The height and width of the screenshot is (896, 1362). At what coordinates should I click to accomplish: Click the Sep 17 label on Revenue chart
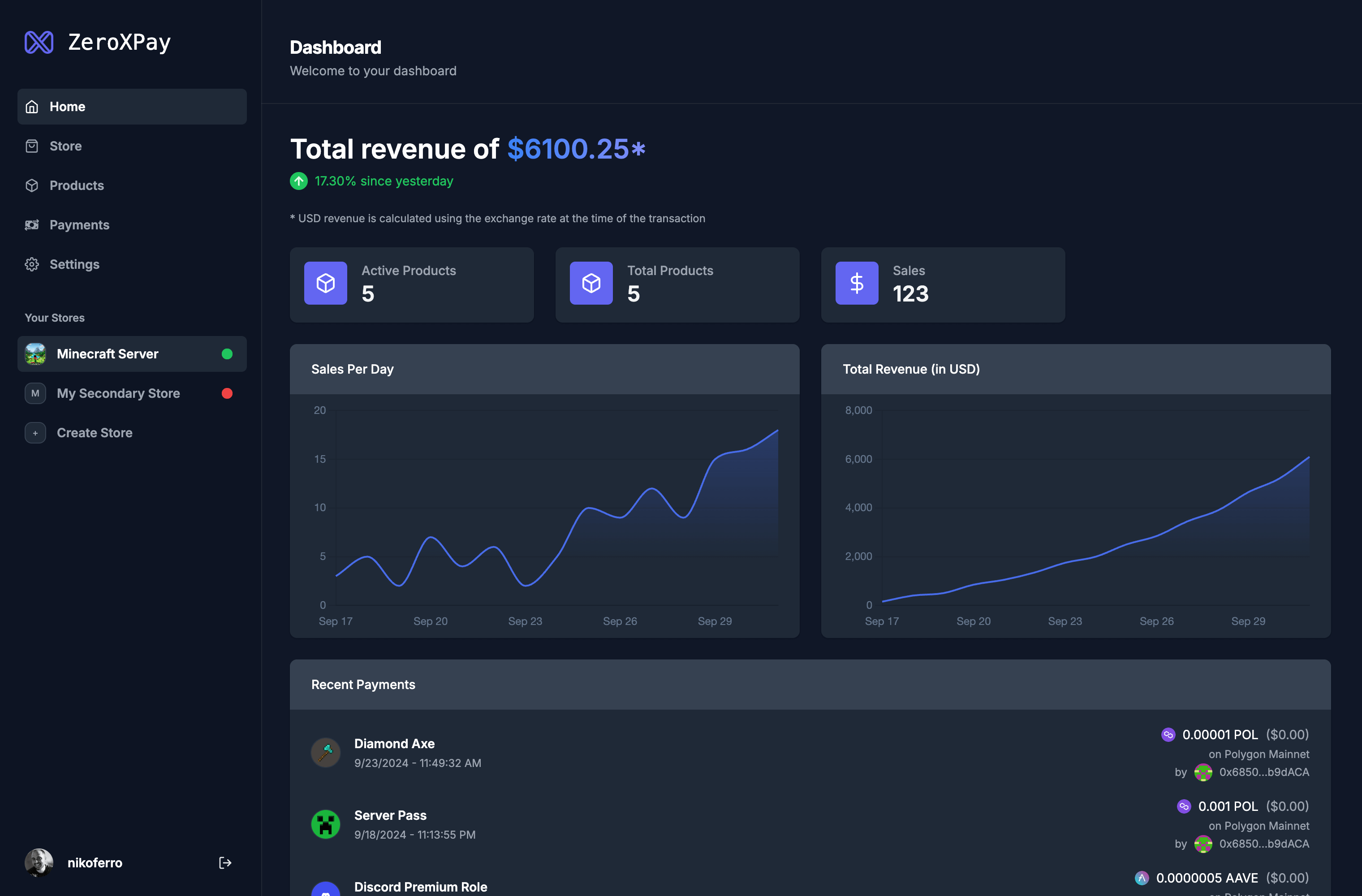(882, 621)
